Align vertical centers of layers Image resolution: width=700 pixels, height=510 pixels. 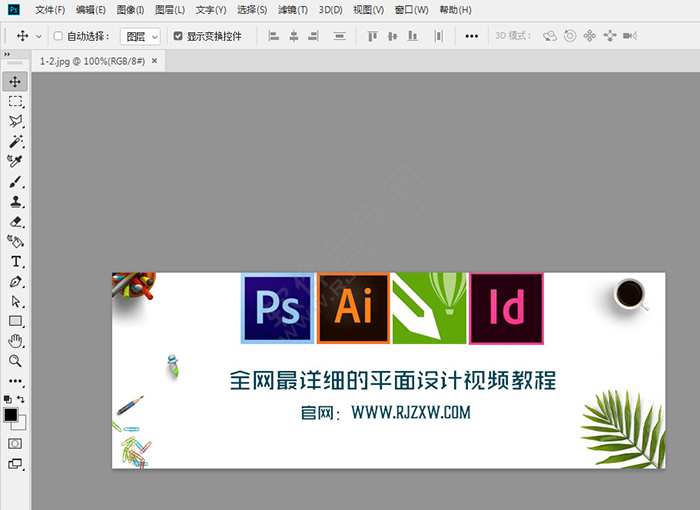point(392,36)
